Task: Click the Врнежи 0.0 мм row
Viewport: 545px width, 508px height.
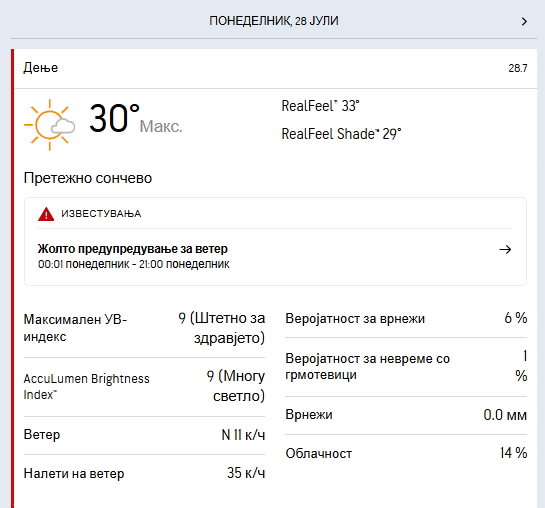Action: pyautogui.click(x=406, y=415)
